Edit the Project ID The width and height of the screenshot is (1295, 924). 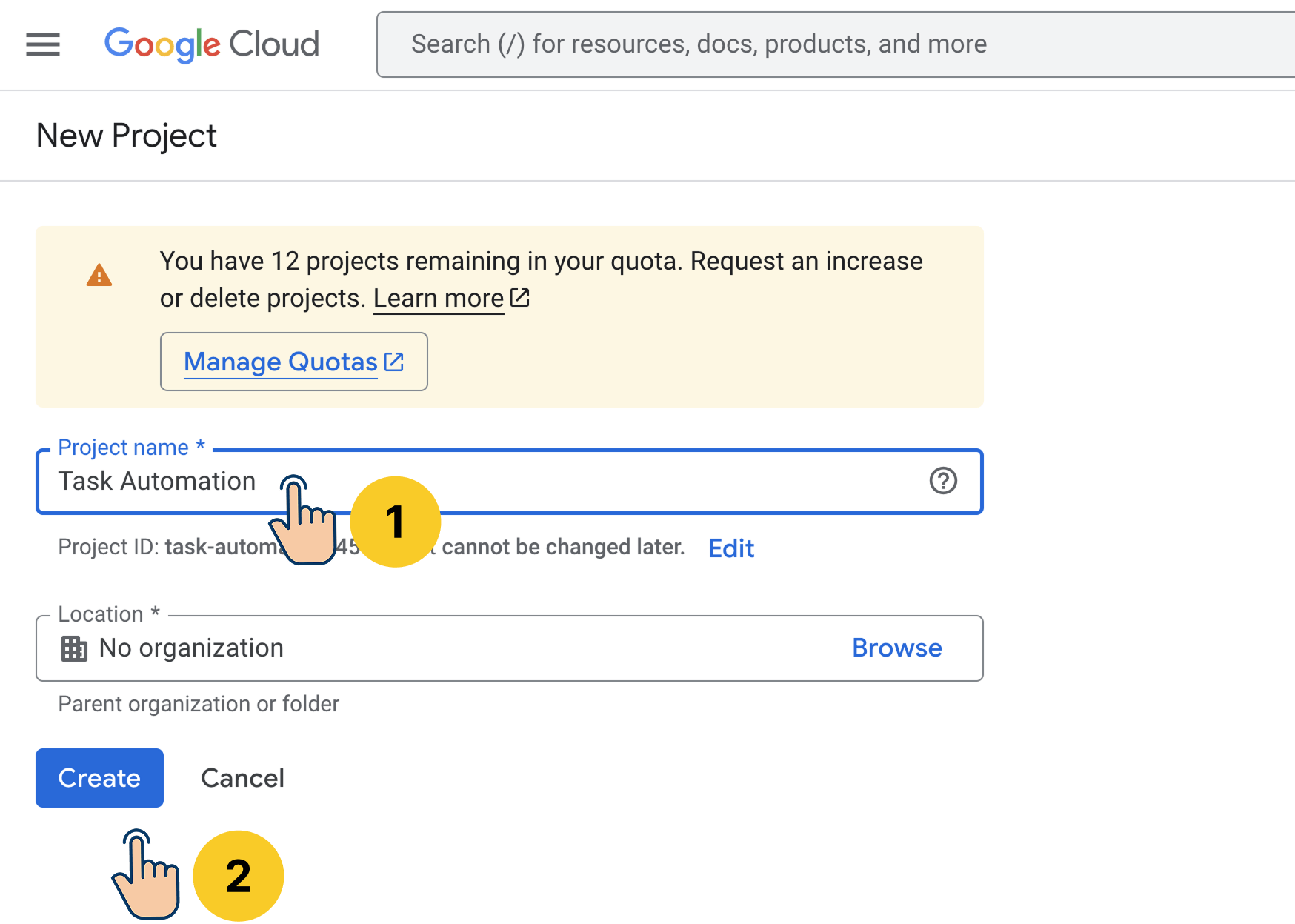point(731,548)
